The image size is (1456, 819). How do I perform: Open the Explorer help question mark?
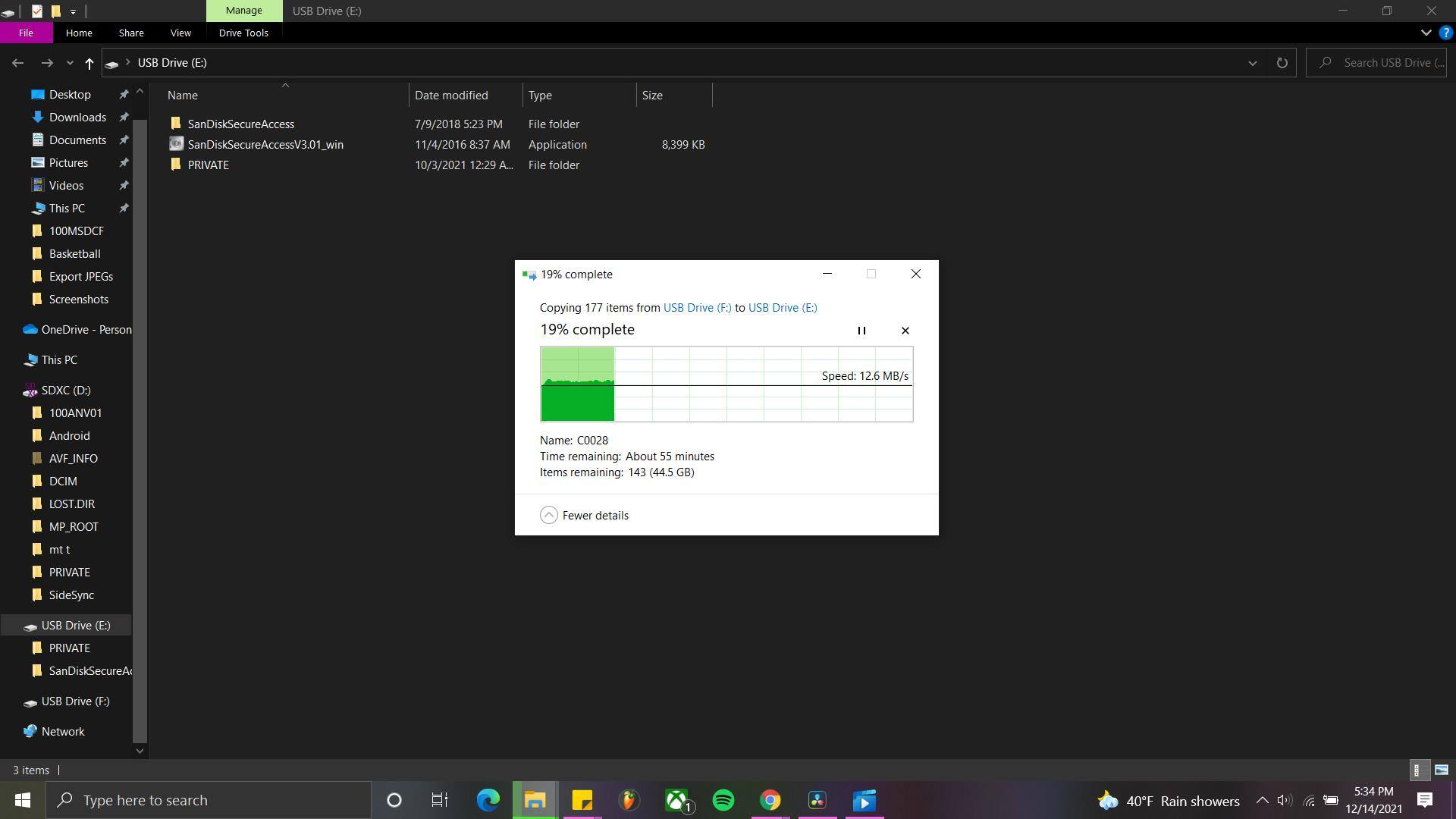(1445, 33)
